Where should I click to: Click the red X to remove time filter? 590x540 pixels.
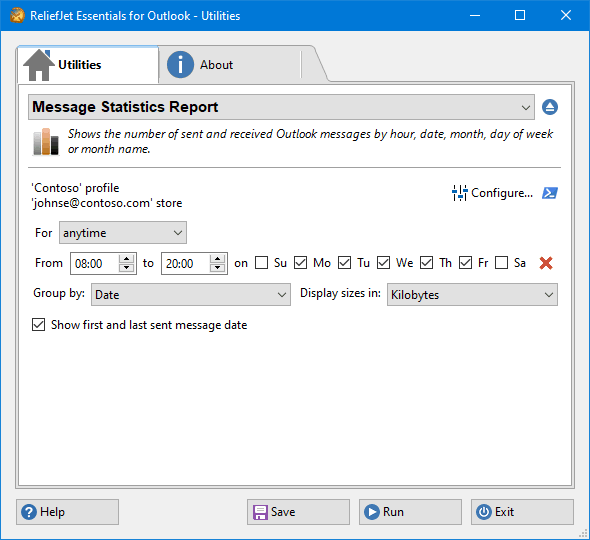[x=546, y=263]
